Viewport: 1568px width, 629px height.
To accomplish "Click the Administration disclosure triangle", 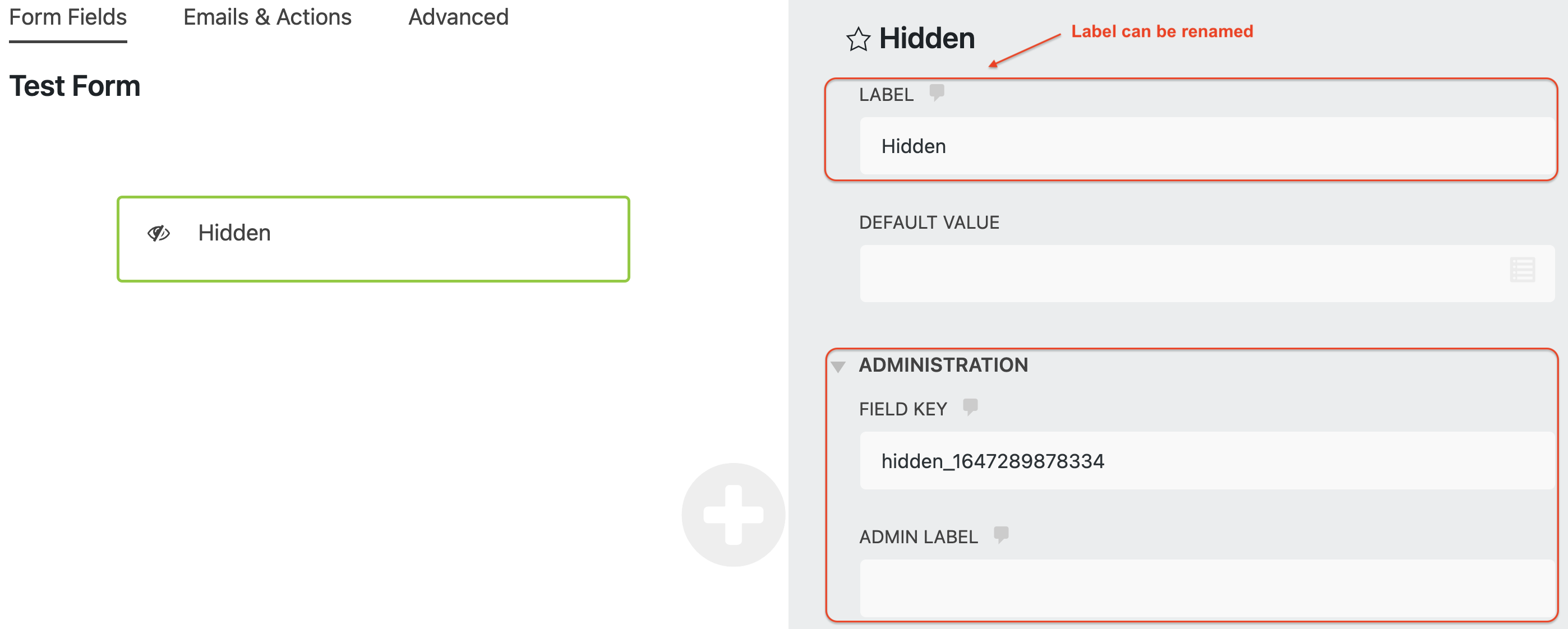I will click(x=840, y=366).
